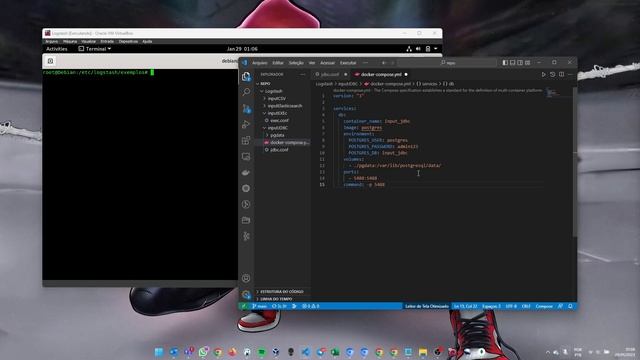Screen dimensions: 640x360
Task: Open the Run and Debug view
Action: (246, 124)
